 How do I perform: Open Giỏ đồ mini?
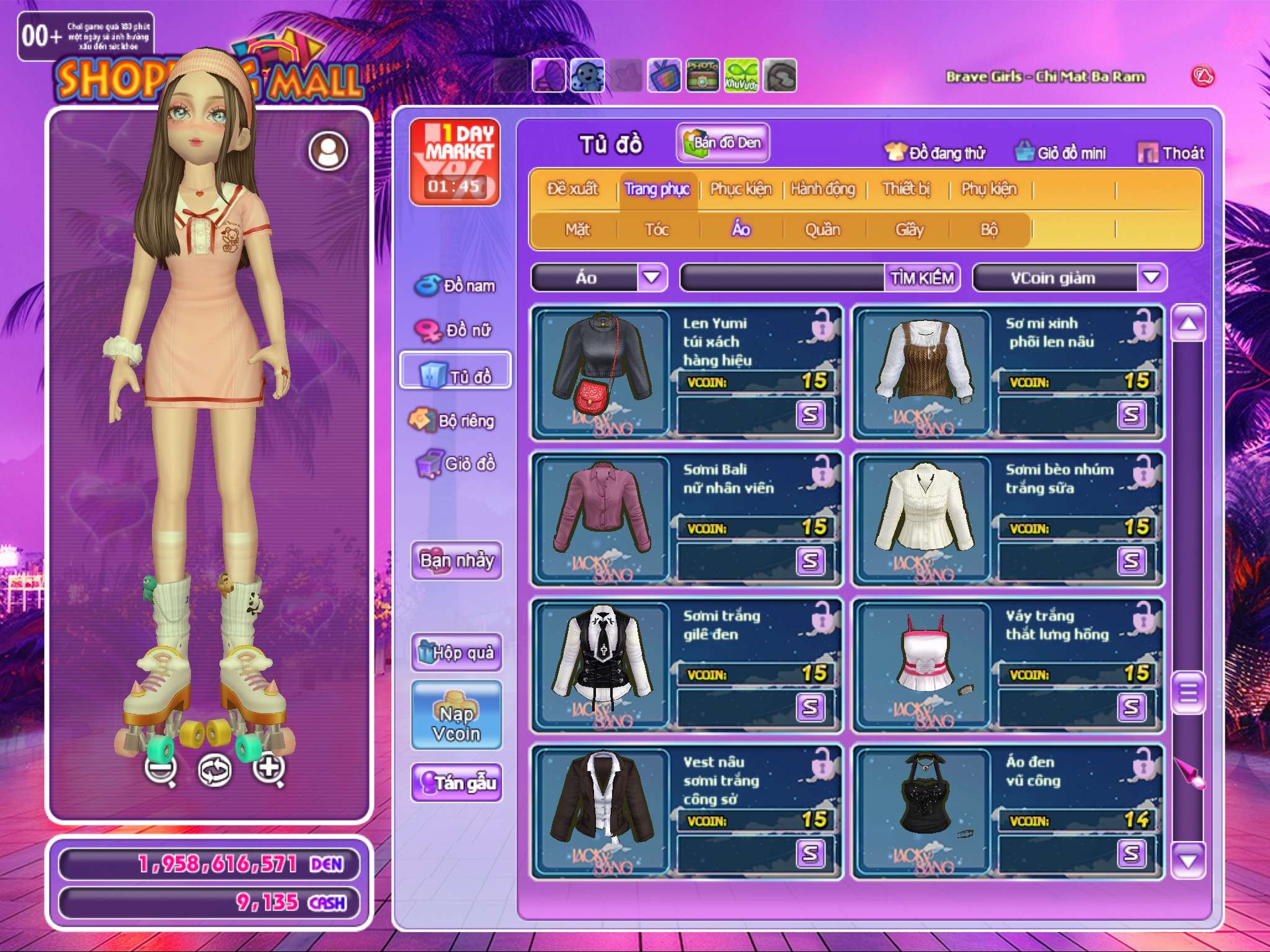[x=1060, y=152]
